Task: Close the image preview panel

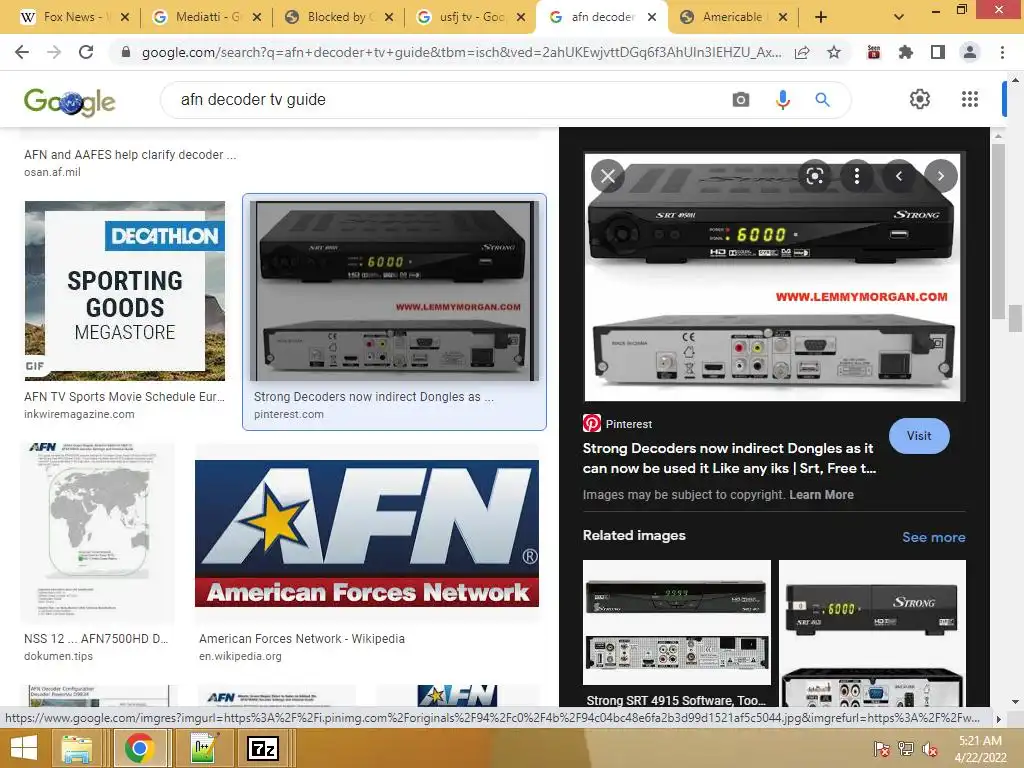Action: click(x=608, y=176)
